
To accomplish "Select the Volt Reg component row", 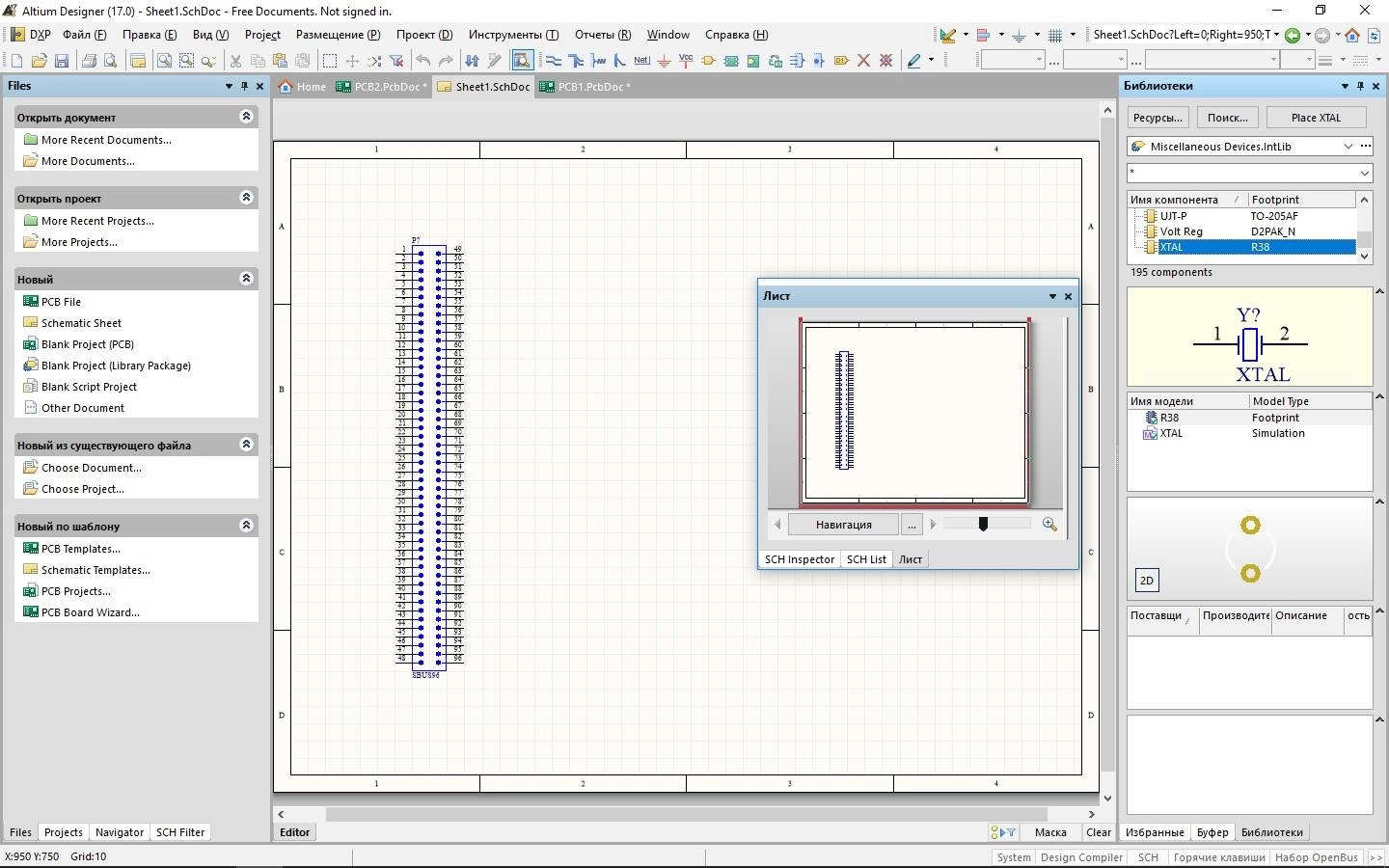I will pos(1242,231).
